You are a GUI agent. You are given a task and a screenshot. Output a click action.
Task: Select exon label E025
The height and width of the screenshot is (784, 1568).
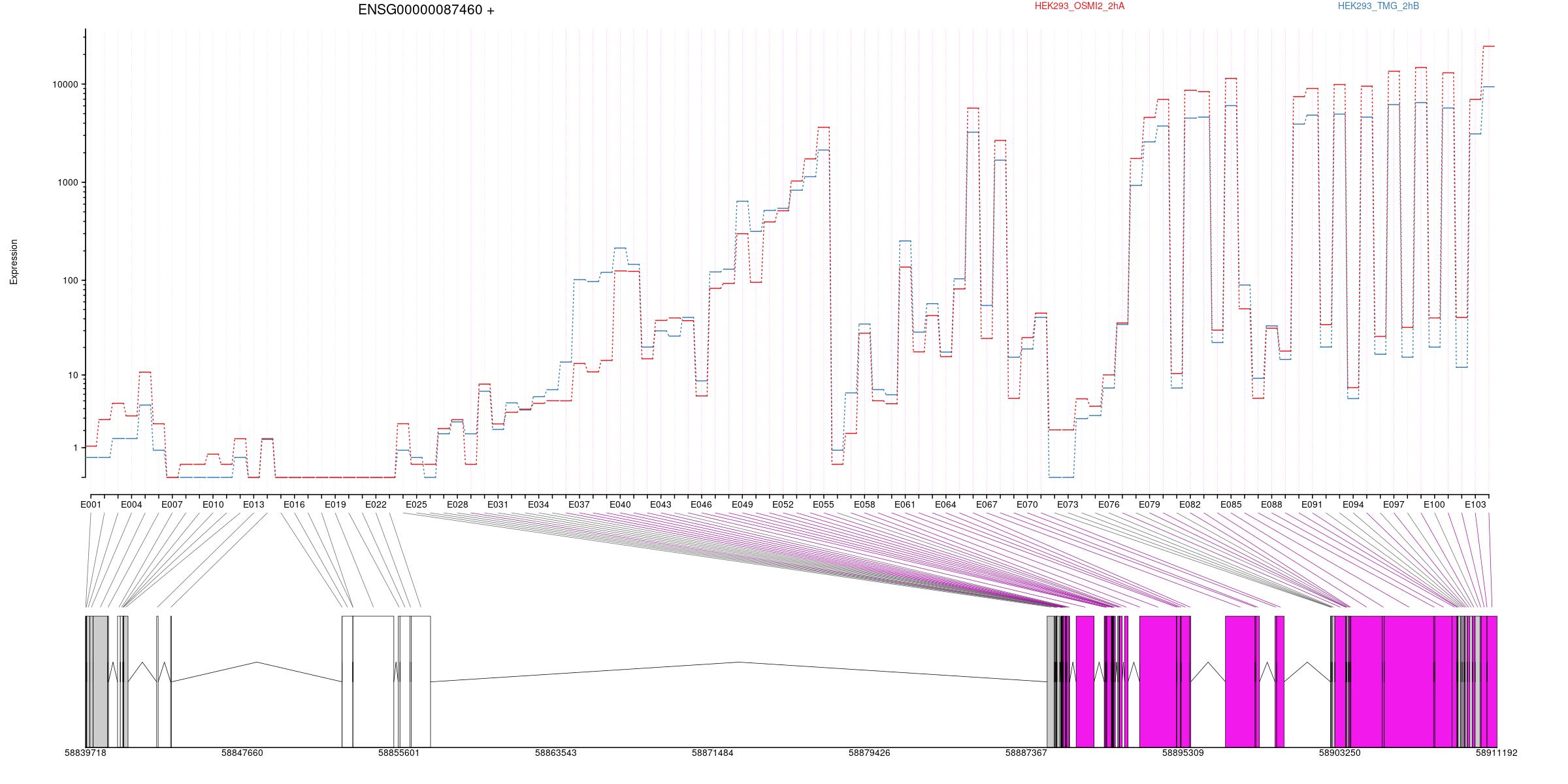tap(416, 505)
